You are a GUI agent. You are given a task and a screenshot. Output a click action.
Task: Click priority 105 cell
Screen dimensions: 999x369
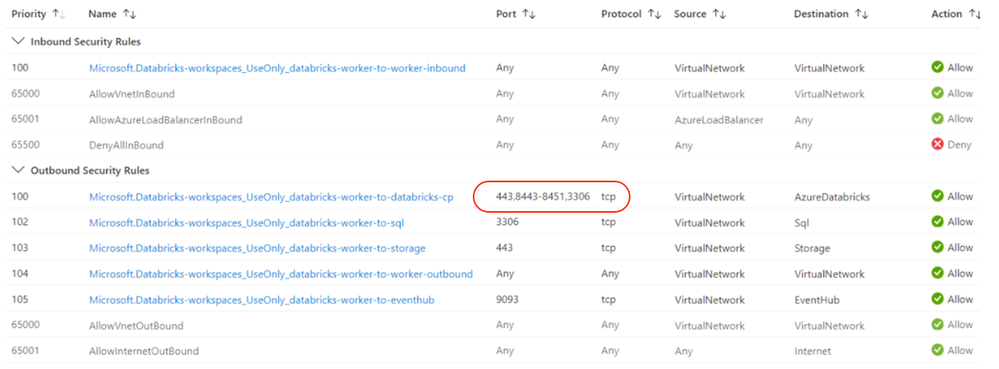(x=20, y=299)
